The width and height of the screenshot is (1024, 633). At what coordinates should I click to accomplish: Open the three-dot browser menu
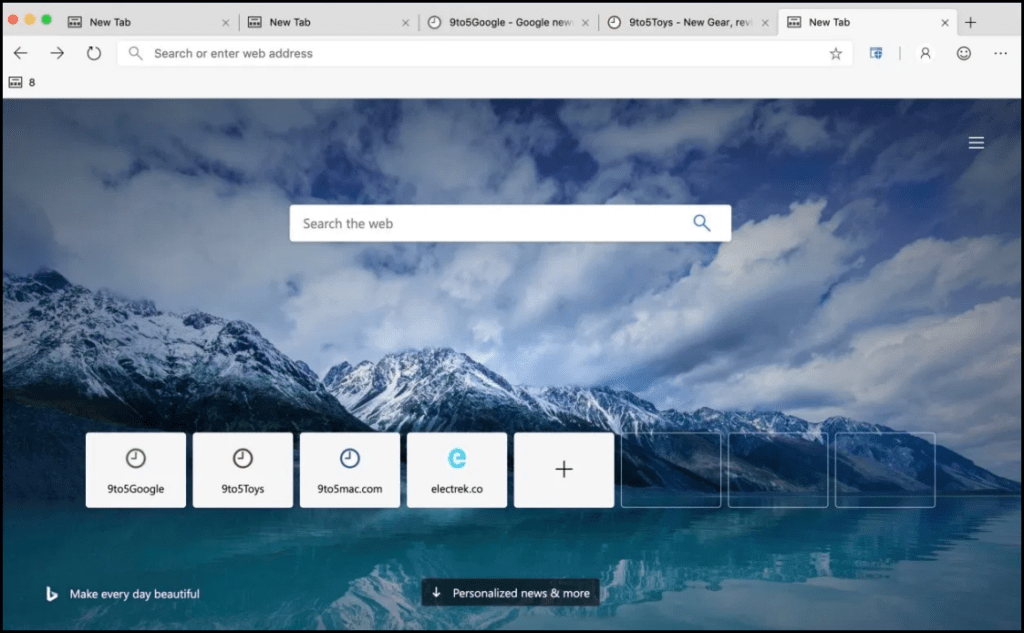pyautogui.click(x=1000, y=54)
